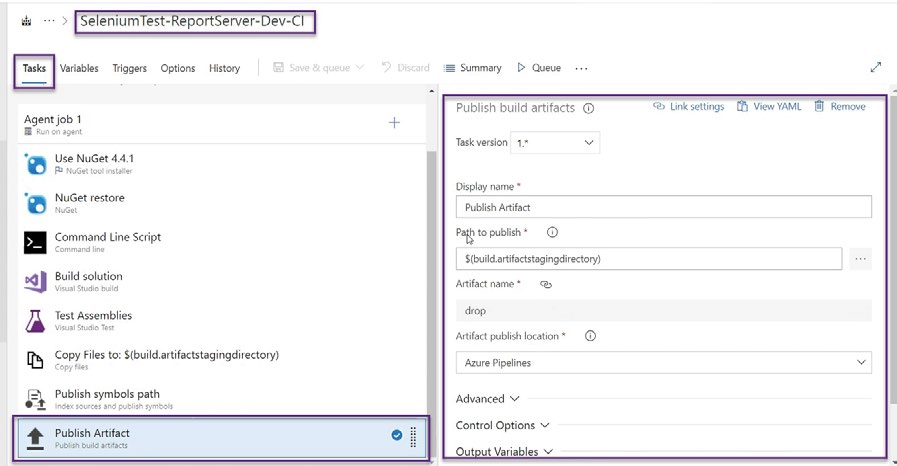The image size is (897, 466).
Task: Open the Task version dropdown
Action: (x=555, y=143)
